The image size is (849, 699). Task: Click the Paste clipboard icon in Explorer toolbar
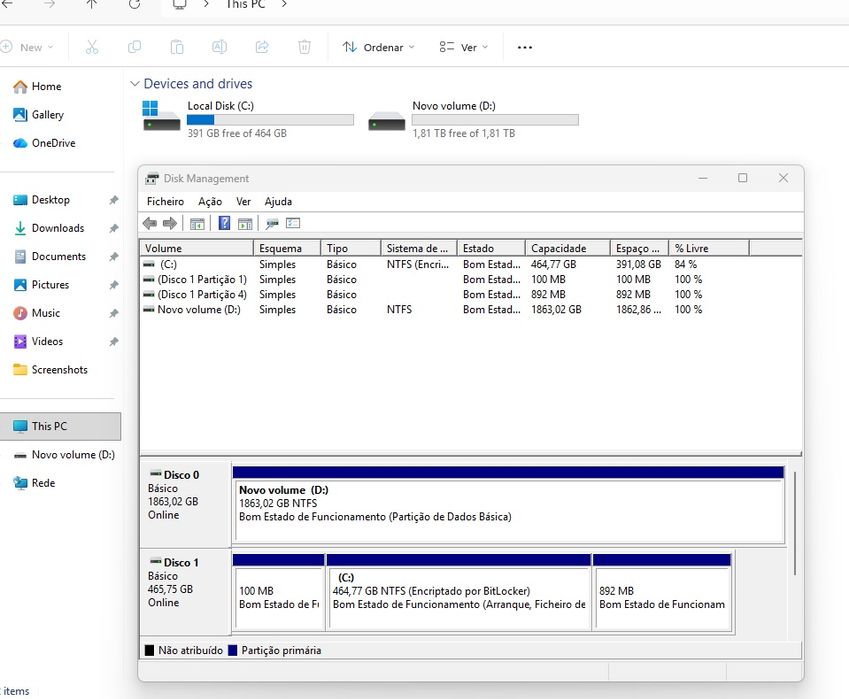click(x=177, y=47)
